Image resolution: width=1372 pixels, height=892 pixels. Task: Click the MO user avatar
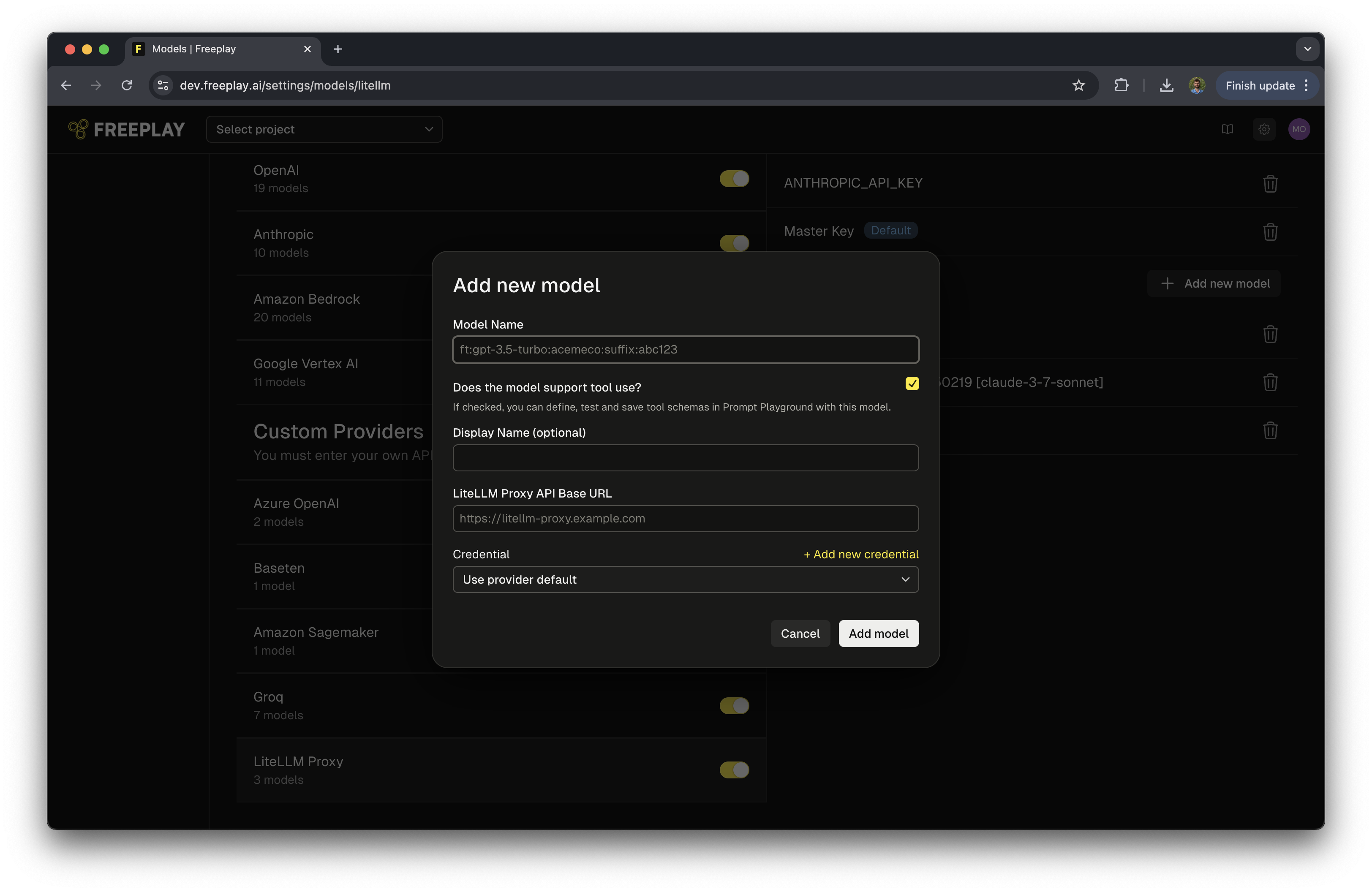tap(1299, 129)
